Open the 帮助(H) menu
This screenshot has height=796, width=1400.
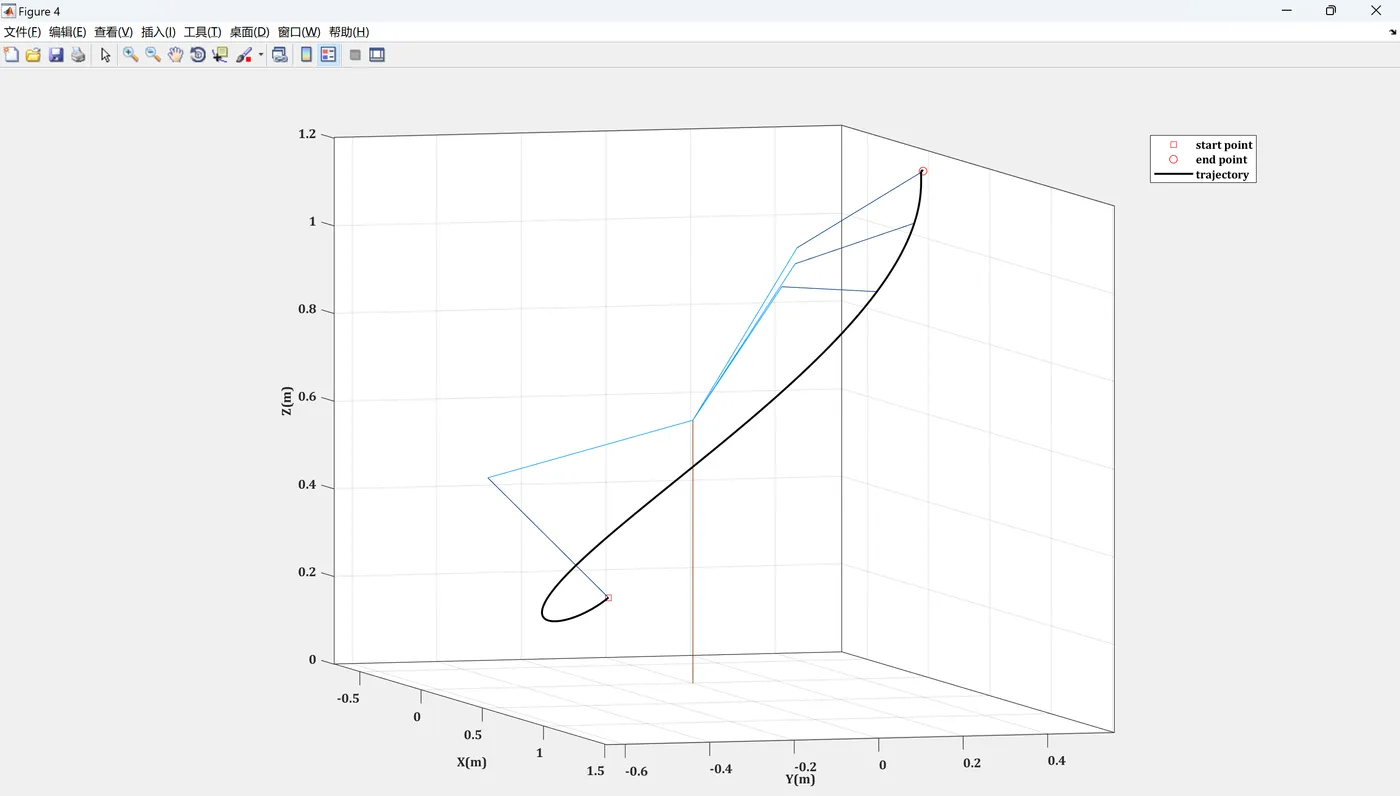(x=349, y=32)
